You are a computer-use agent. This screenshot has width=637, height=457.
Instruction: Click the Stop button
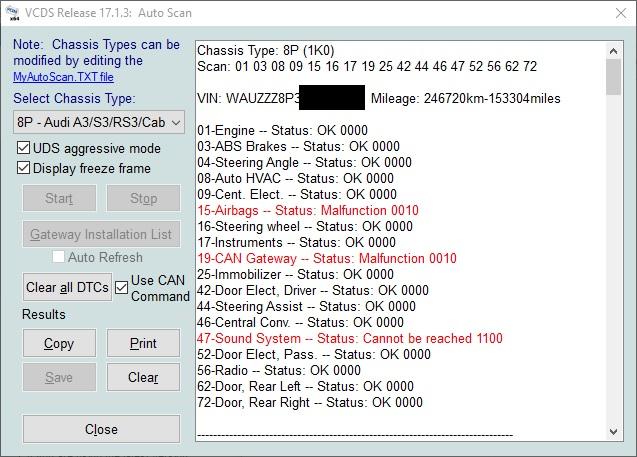click(x=143, y=198)
